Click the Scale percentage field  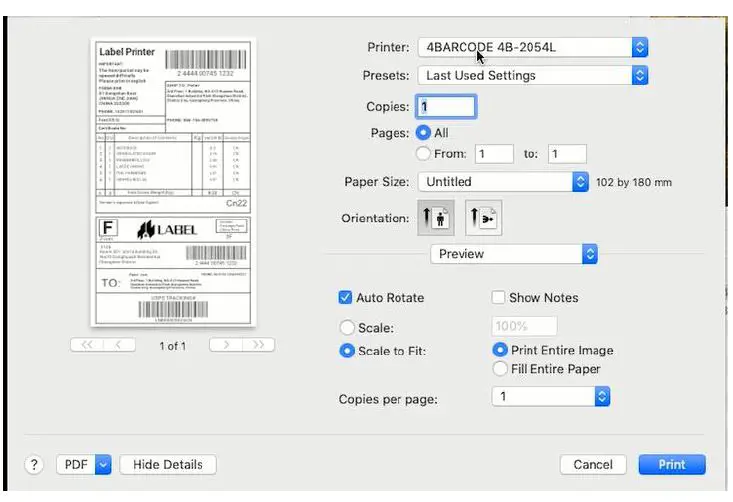524,326
